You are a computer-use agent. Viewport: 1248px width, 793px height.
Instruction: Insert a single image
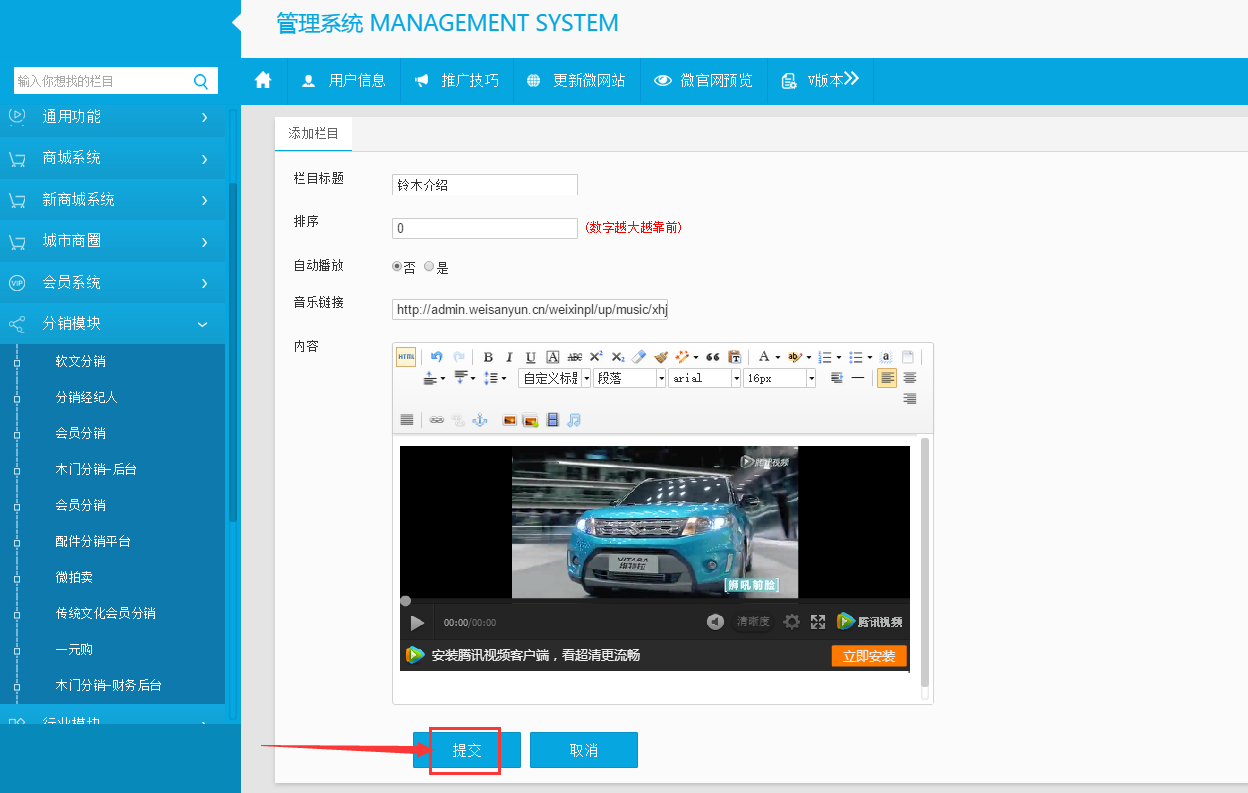click(x=509, y=420)
